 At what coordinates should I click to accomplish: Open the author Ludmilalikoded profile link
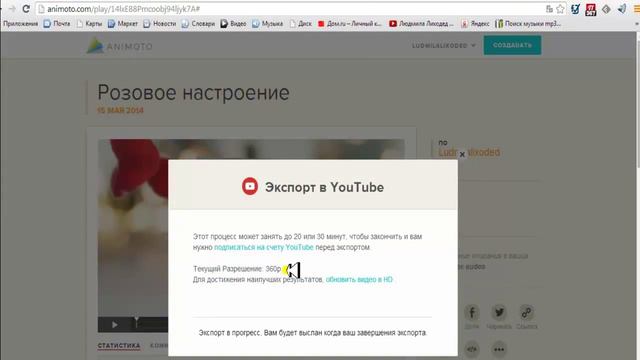tap(469, 152)
